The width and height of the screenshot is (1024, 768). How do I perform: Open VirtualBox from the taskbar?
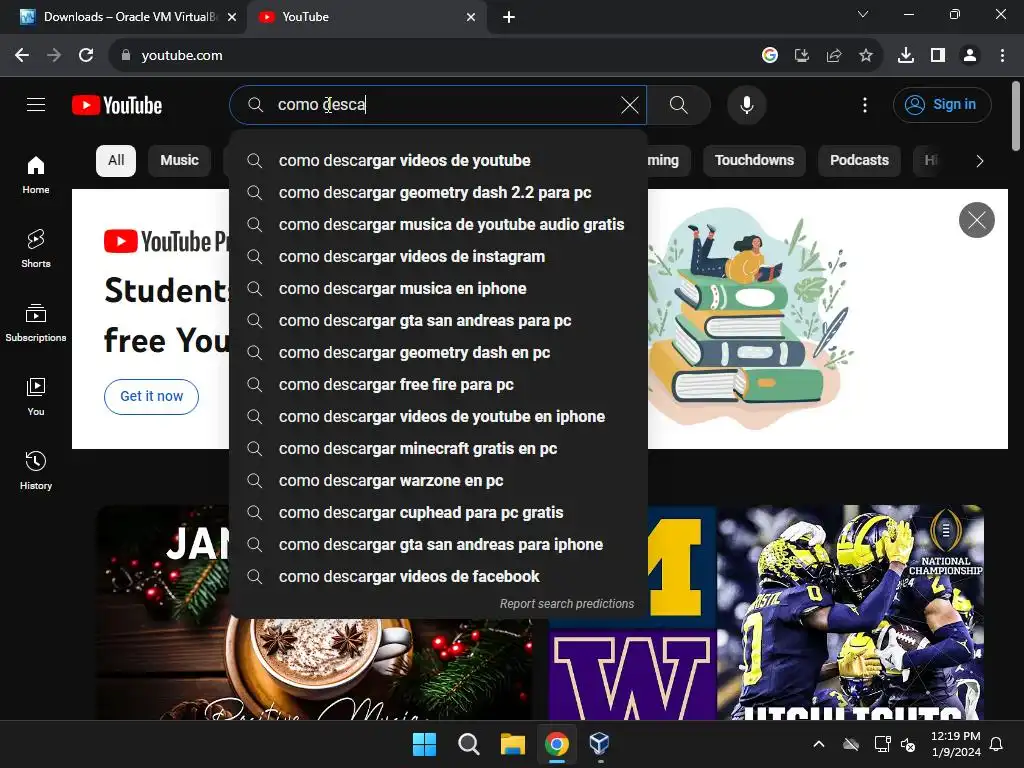pyautogui.click(x=600, y=744)
